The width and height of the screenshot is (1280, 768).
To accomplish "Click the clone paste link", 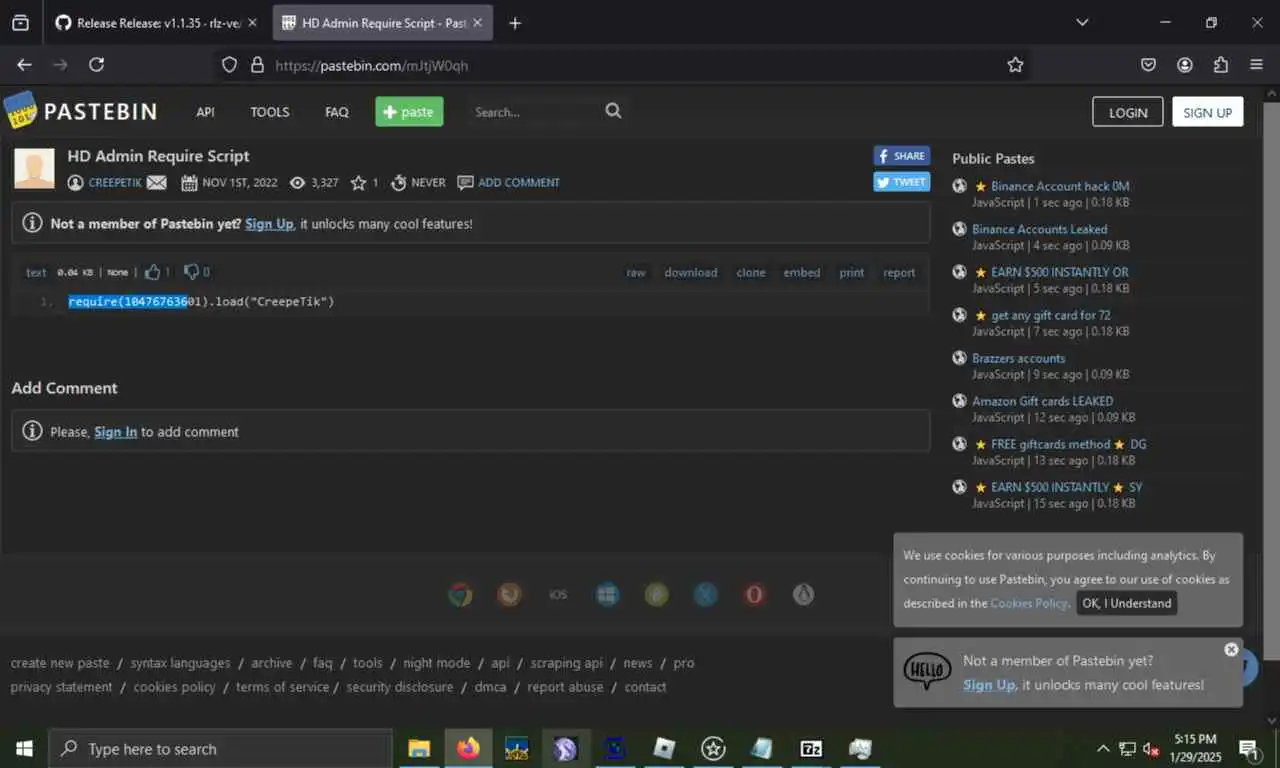I will click(x=750, y=272).
